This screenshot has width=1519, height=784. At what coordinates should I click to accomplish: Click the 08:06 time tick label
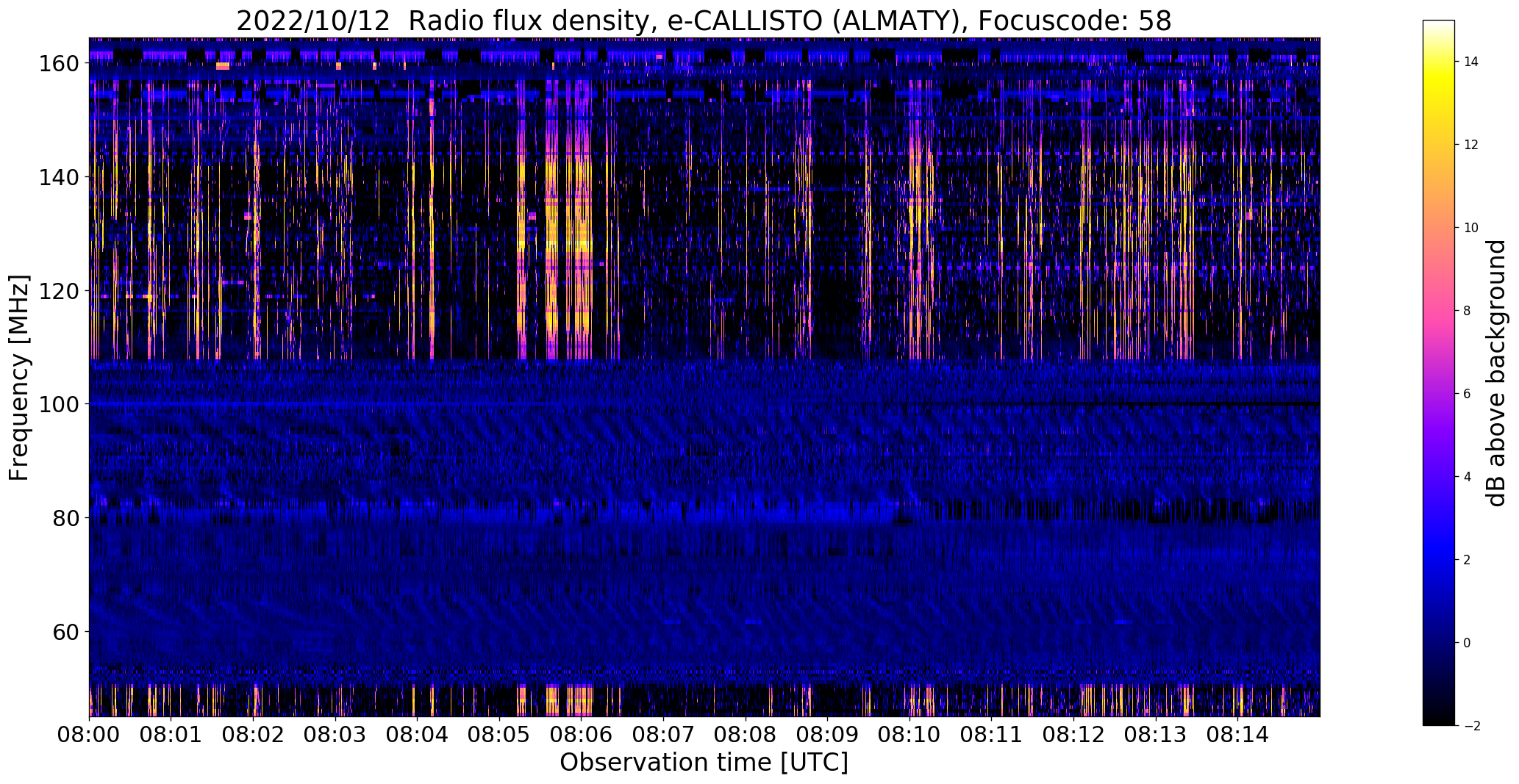click(x=582, y=734)
